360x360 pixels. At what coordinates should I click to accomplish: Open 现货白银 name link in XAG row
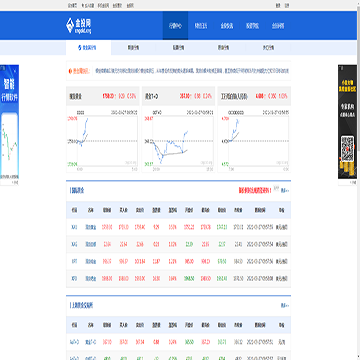click(x=91, y=244)
